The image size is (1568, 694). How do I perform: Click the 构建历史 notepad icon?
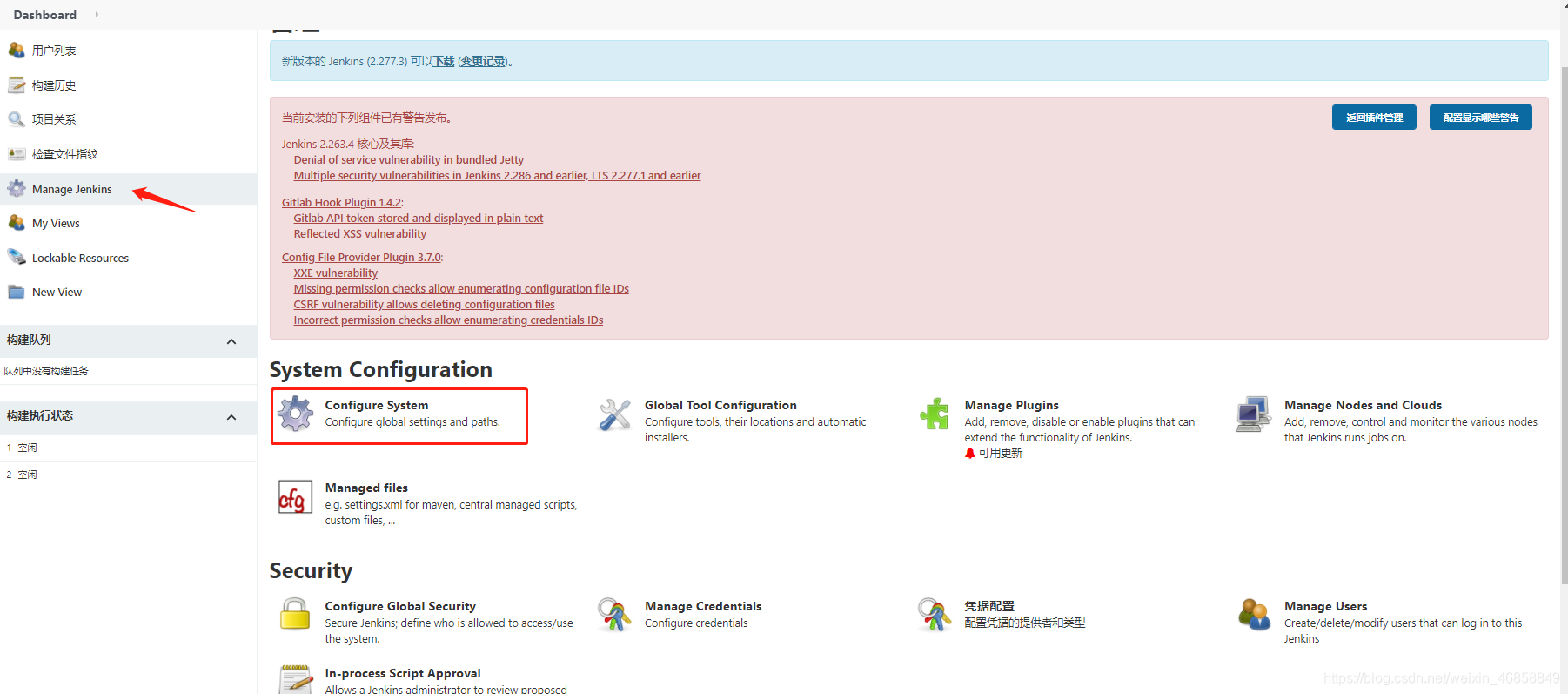(17, 84)
